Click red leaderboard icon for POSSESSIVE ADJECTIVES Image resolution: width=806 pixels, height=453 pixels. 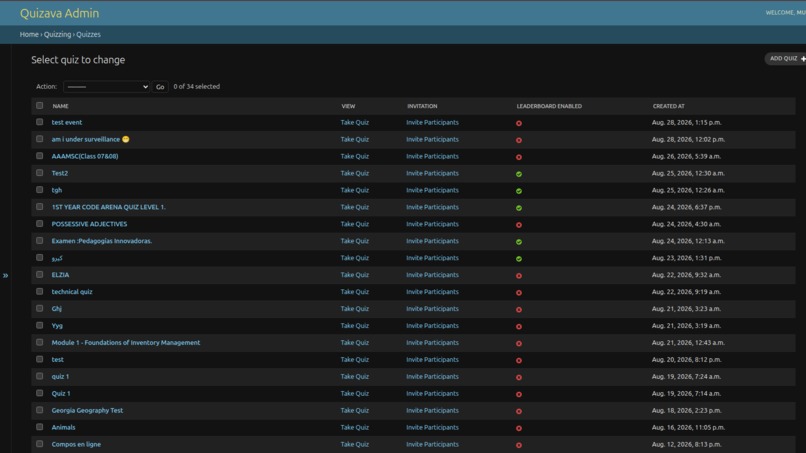pyautogui.click(x=519, y=225)
